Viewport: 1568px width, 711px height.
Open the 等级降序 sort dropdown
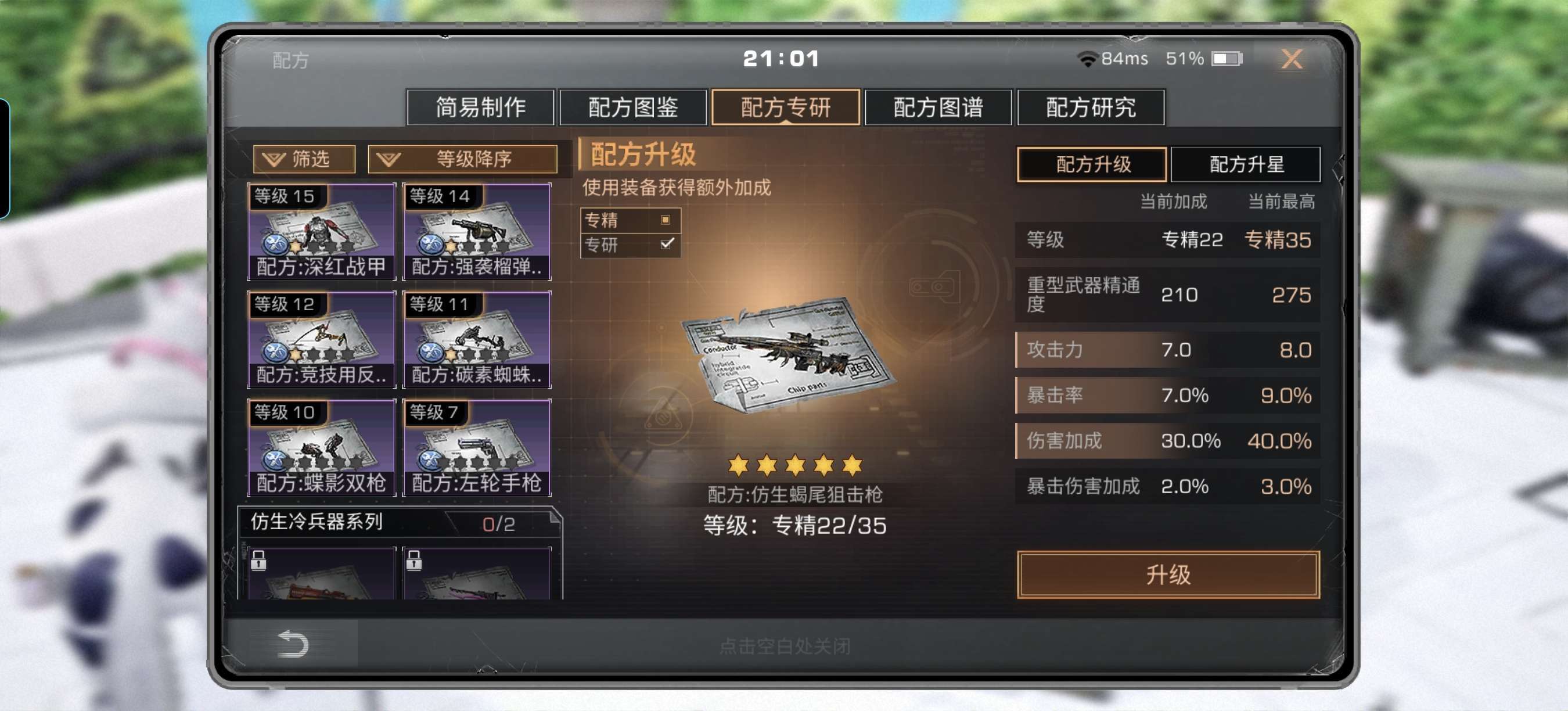click(x=463, y=159)
